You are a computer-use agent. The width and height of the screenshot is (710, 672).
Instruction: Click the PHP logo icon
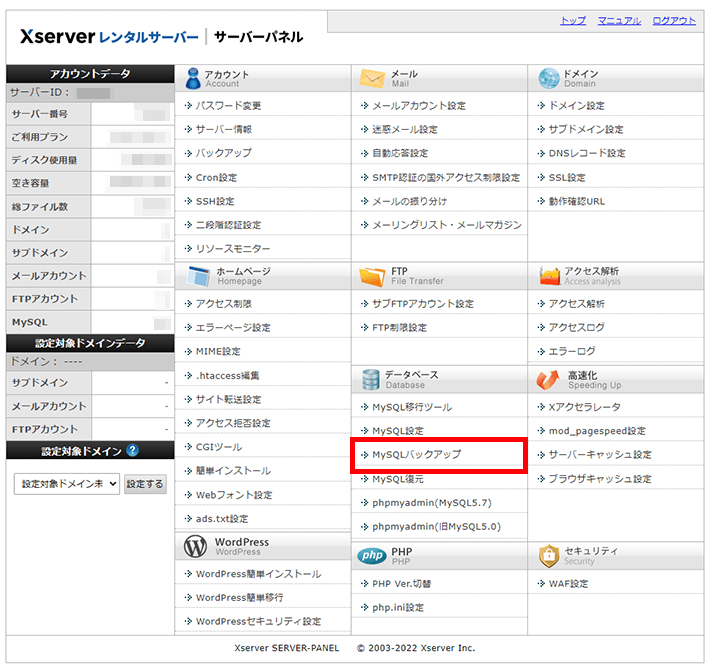pyautogui.click(x=372, y=556)
